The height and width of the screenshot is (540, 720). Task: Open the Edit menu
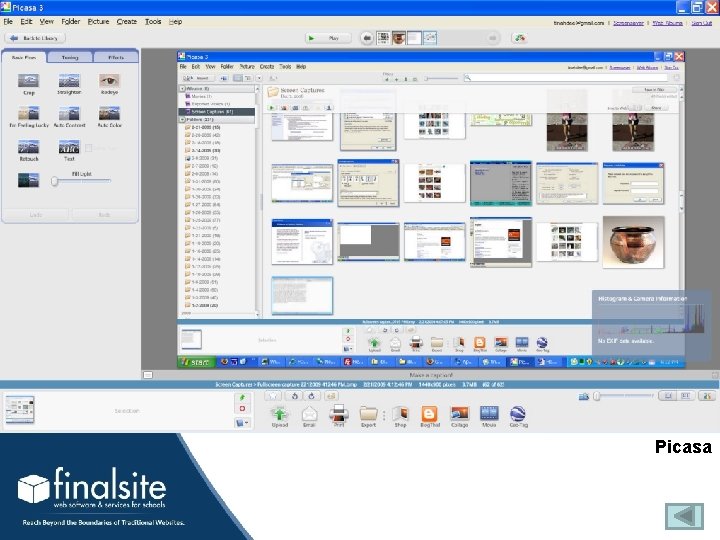26,22
